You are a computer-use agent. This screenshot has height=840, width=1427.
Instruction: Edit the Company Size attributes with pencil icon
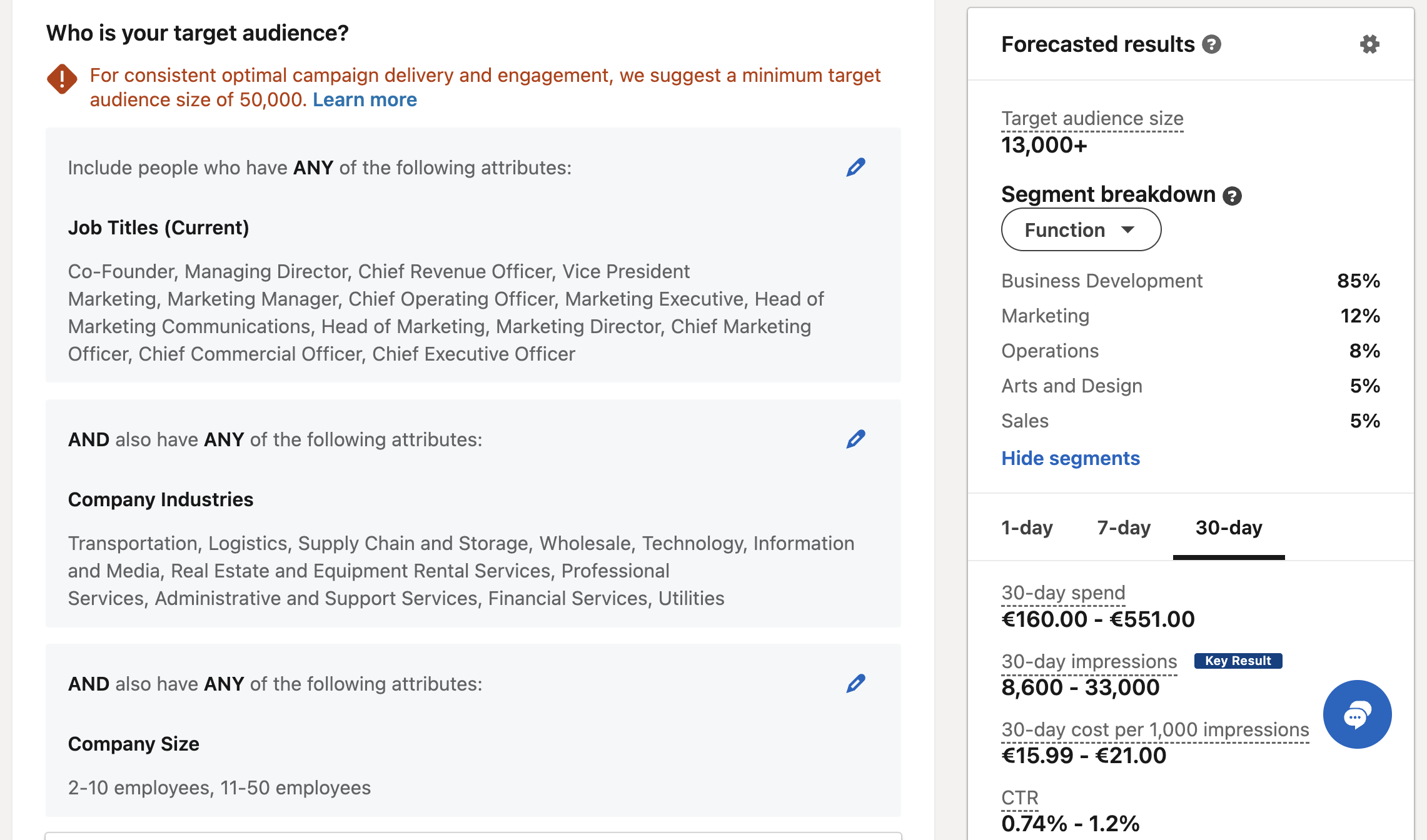[855, 684]
